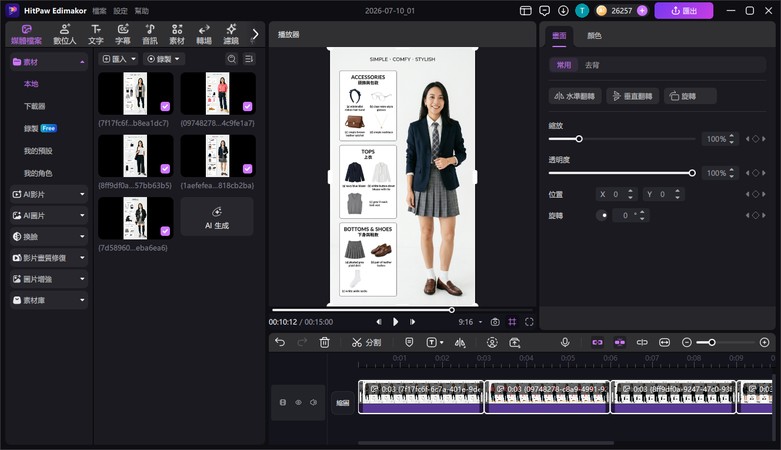Screen dimensions: 781x450
Task: Open the 設定 settings menu
Action: [120, 10]
